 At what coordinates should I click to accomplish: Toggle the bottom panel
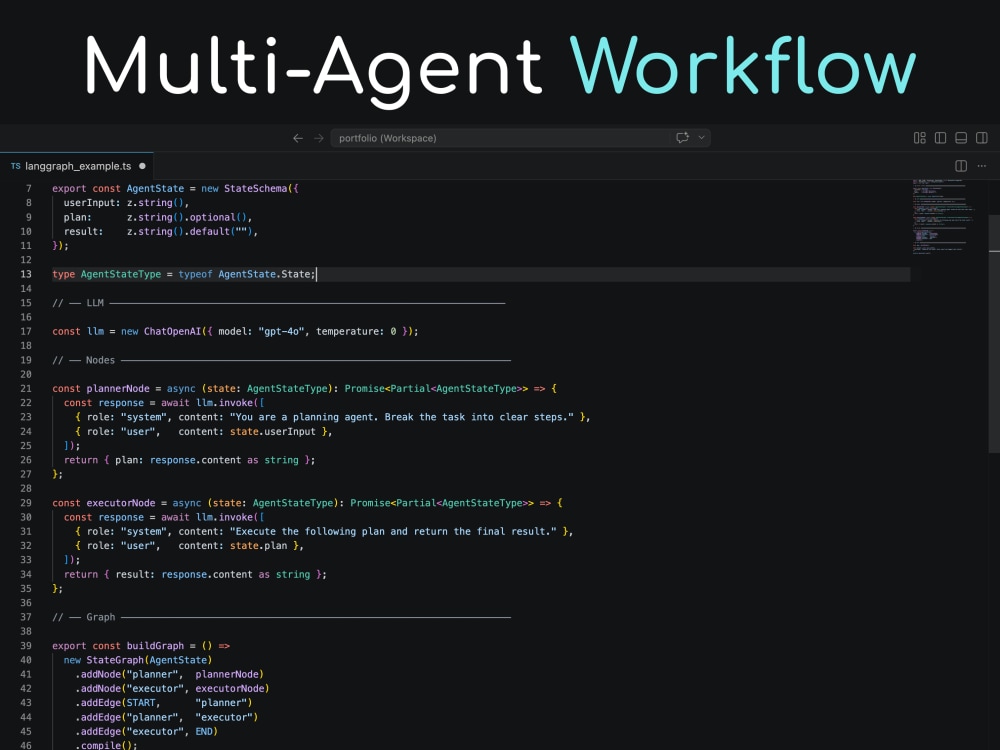(x=961, y=138)
